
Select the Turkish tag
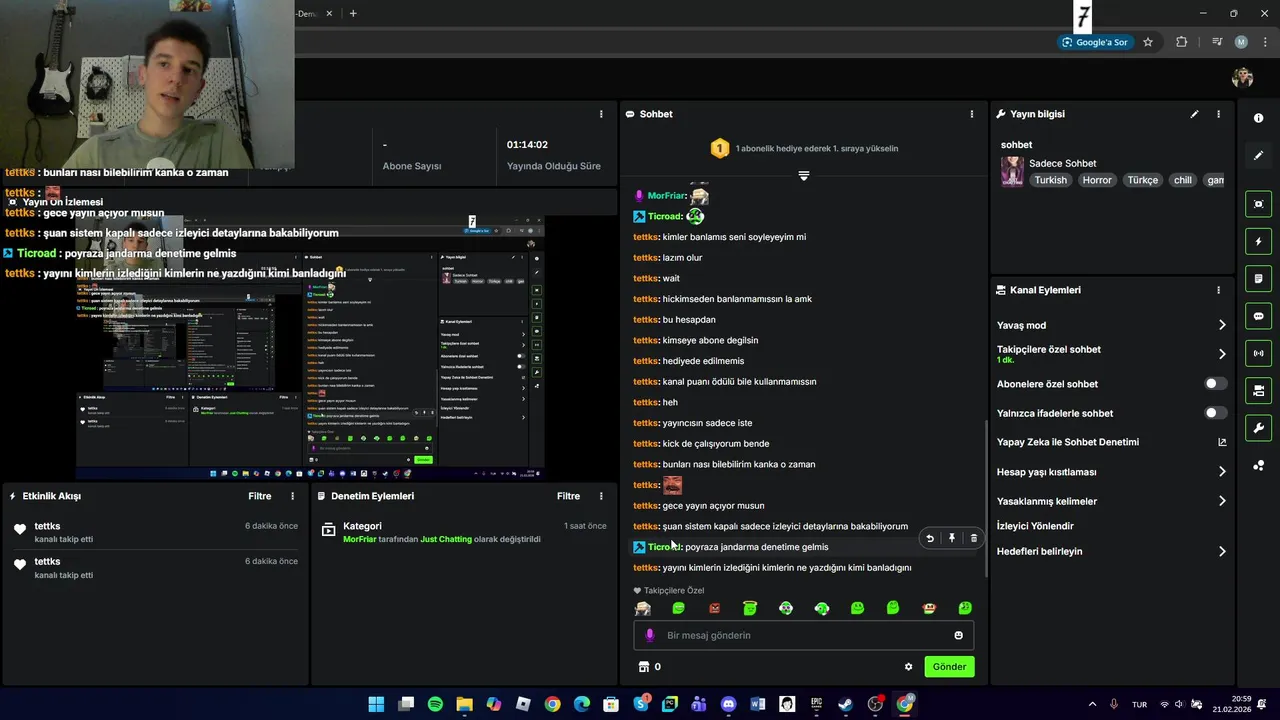point(1051,180)
